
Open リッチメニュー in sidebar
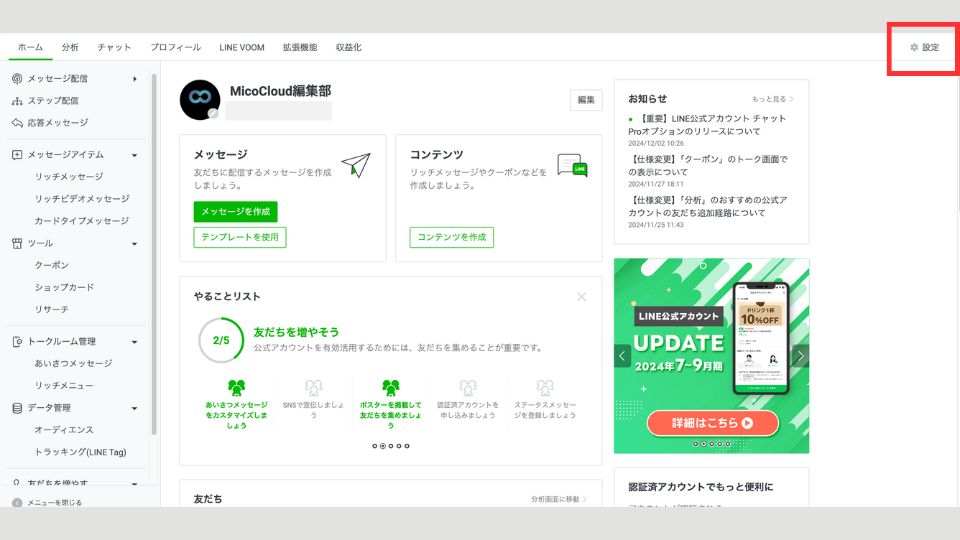[x=64, y=385]
